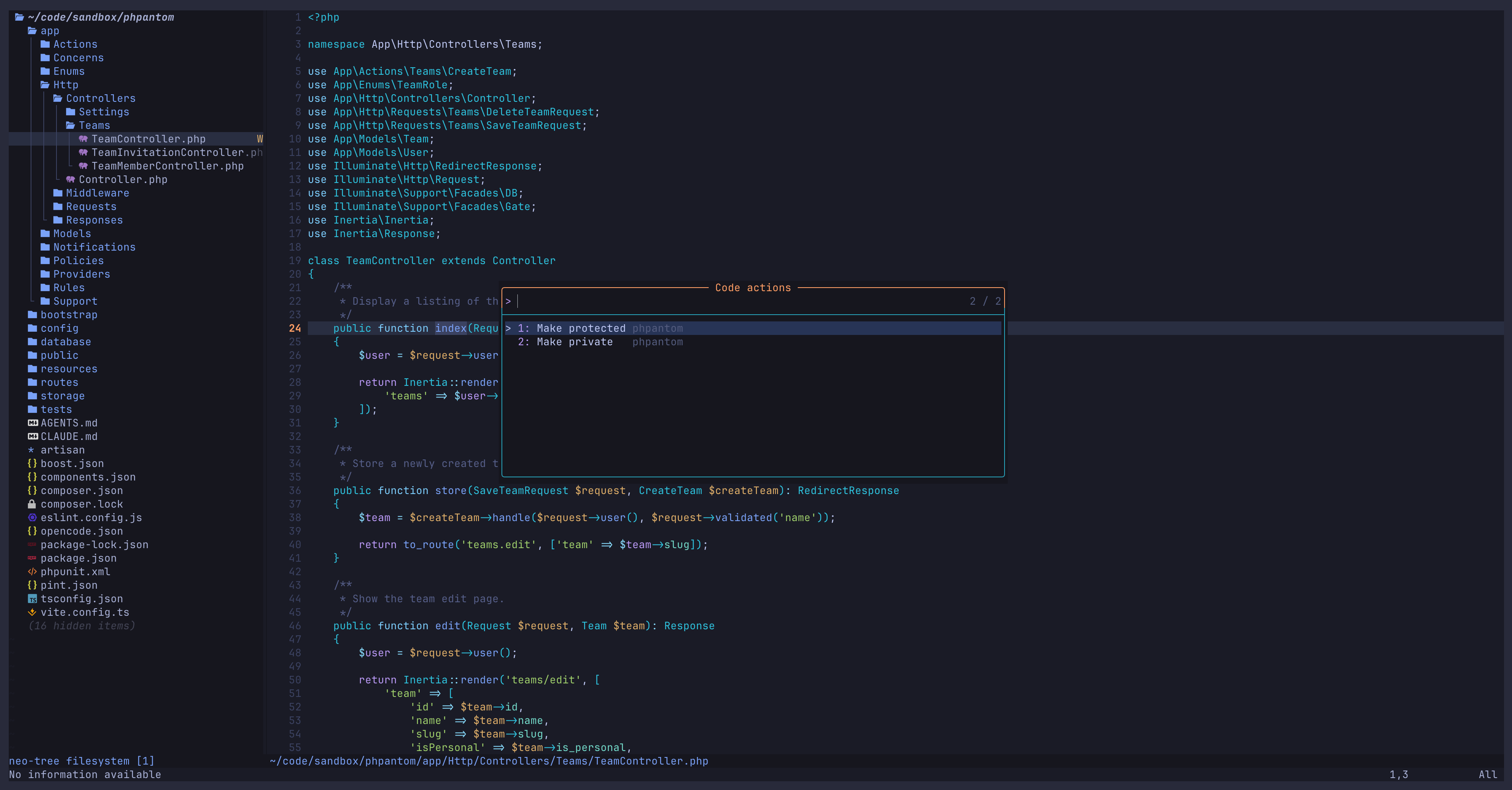Click the Vite lightning icon beside vite.config.ts
1512x790 pixels.
click(32, 612)
